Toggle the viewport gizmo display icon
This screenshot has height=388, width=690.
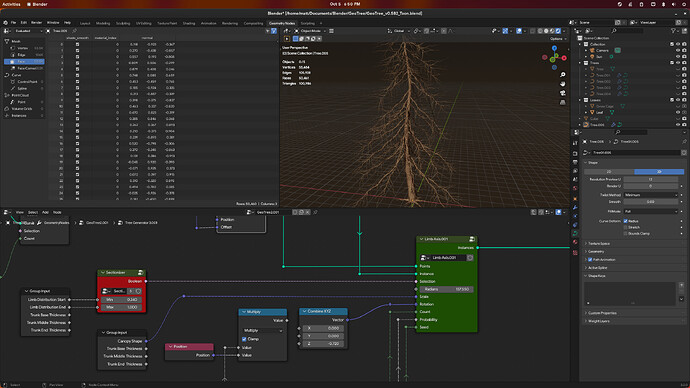pos(505,31)
